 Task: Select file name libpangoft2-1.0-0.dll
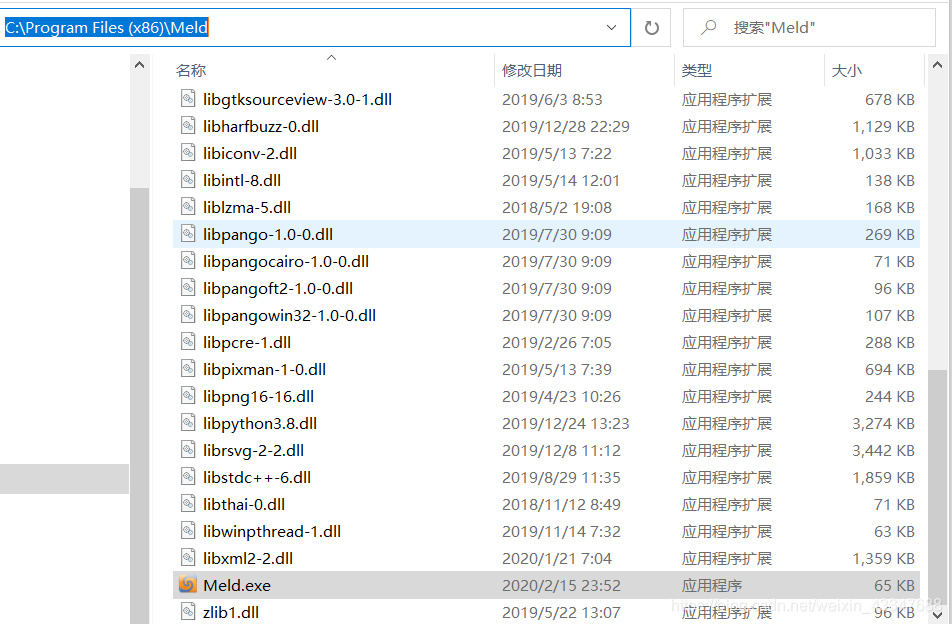point(278,288)
